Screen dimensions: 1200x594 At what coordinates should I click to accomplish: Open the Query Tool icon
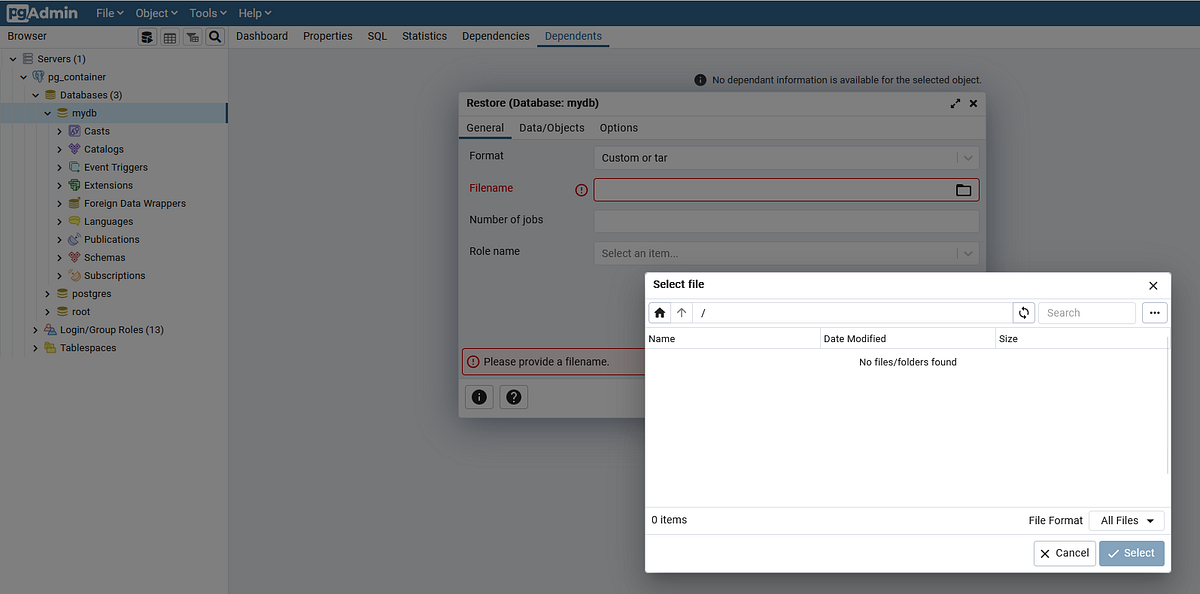click(147, 36)
